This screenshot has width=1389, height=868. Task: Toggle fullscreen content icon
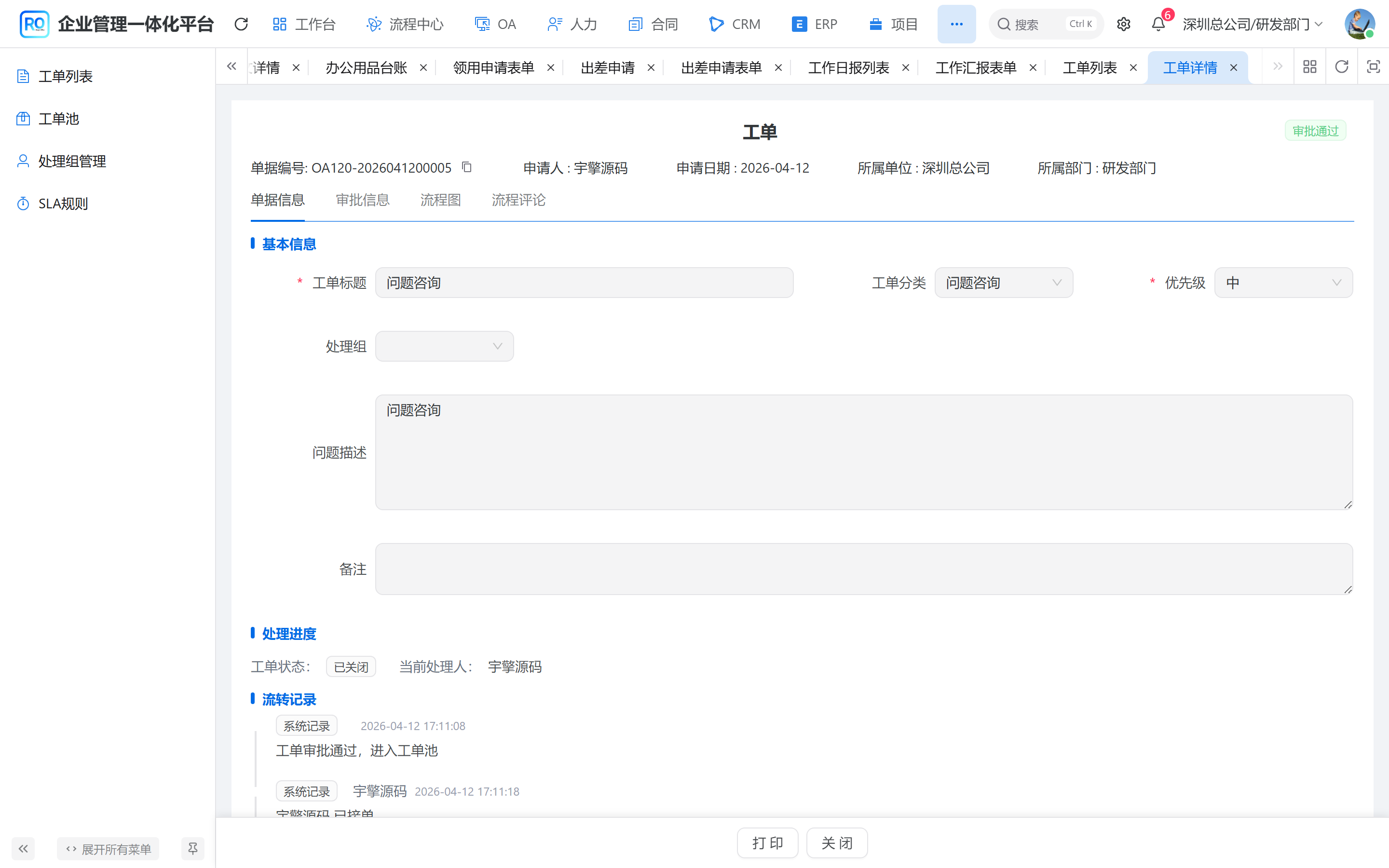coord(1373,67)
